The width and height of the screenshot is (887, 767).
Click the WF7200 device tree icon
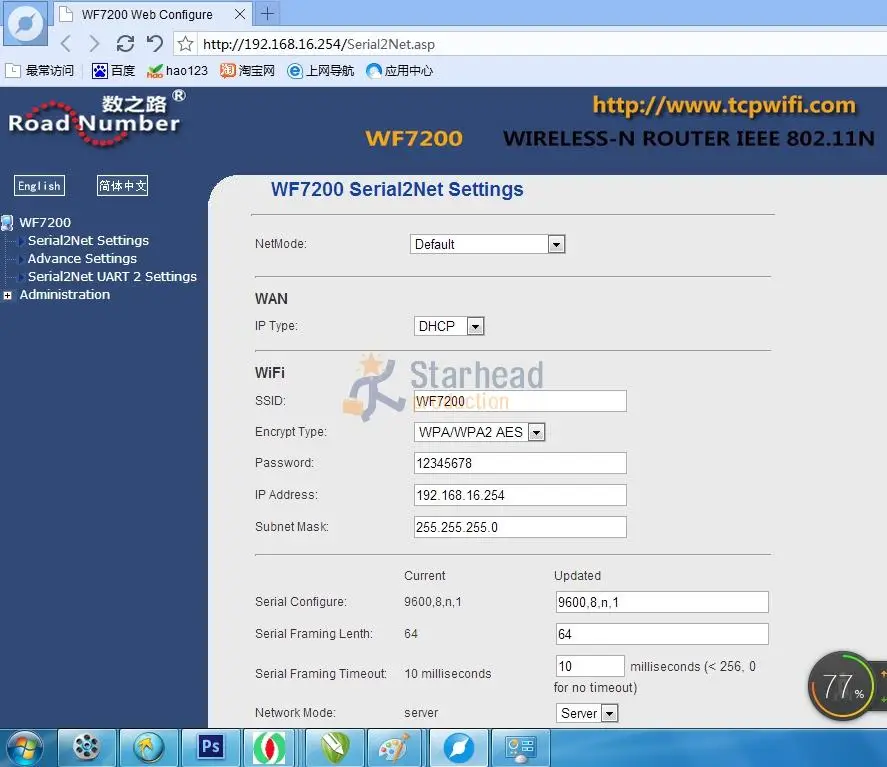7,222
